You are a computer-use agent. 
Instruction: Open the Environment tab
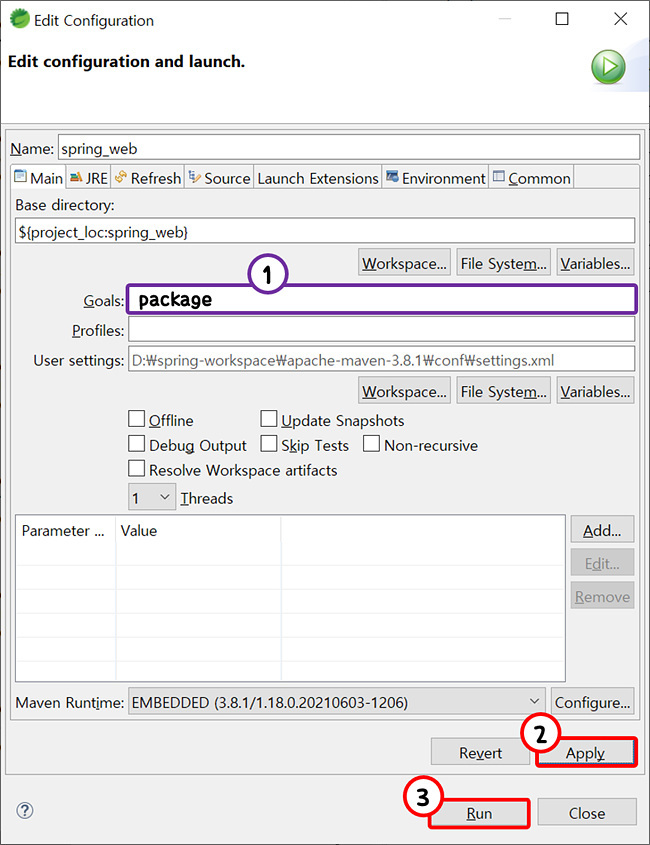(435, 178)
